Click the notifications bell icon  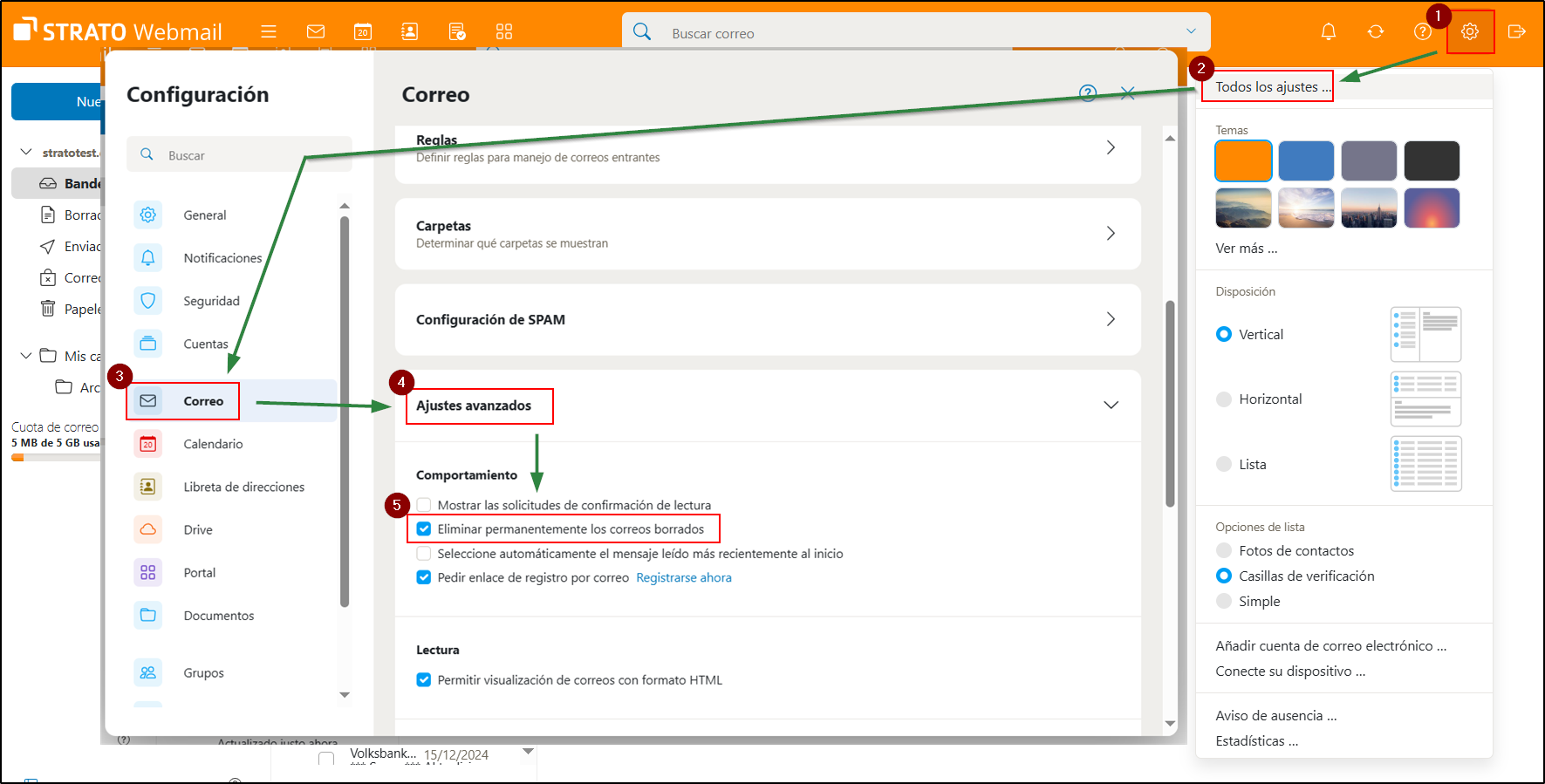click(x=1328, y=32)
